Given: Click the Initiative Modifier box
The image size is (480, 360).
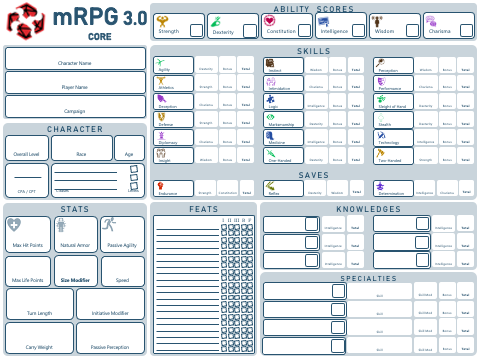Looking at the screenshot, I should pos(110,304).
